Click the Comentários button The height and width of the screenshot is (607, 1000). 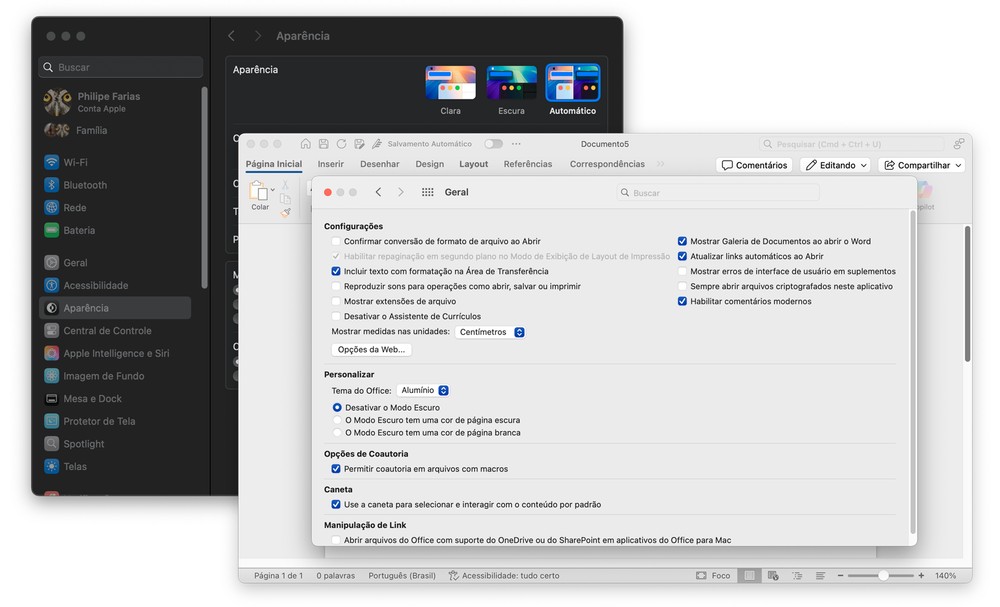point(756,165)
